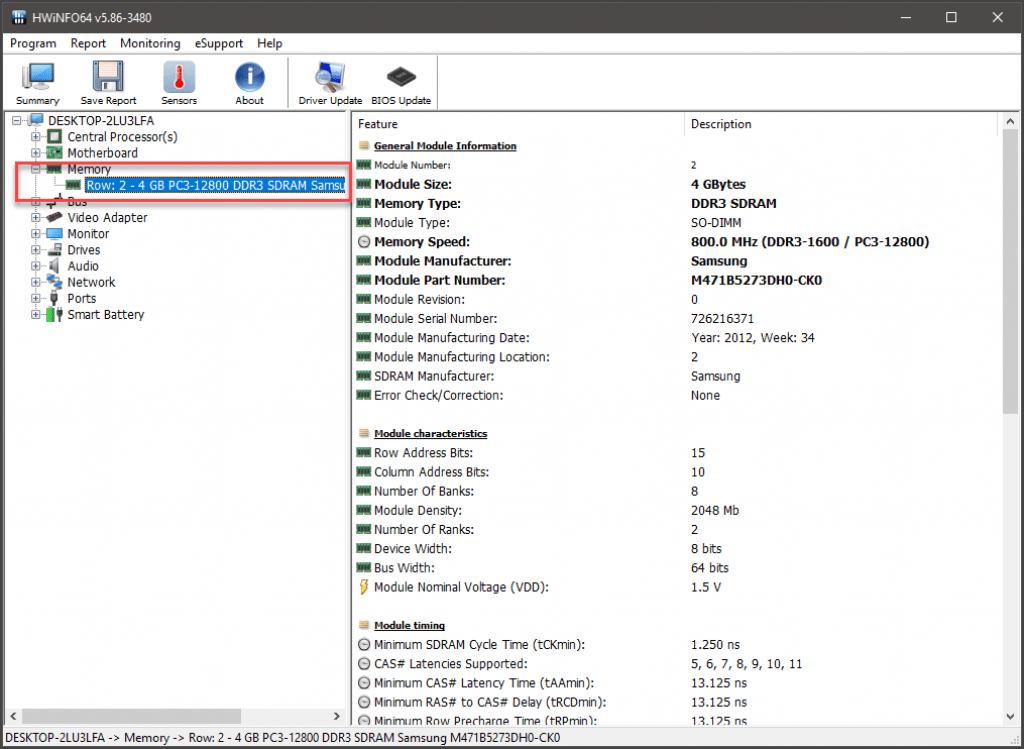Expand the Monitor tree node

pyautogui.click(x=36, y=234)
